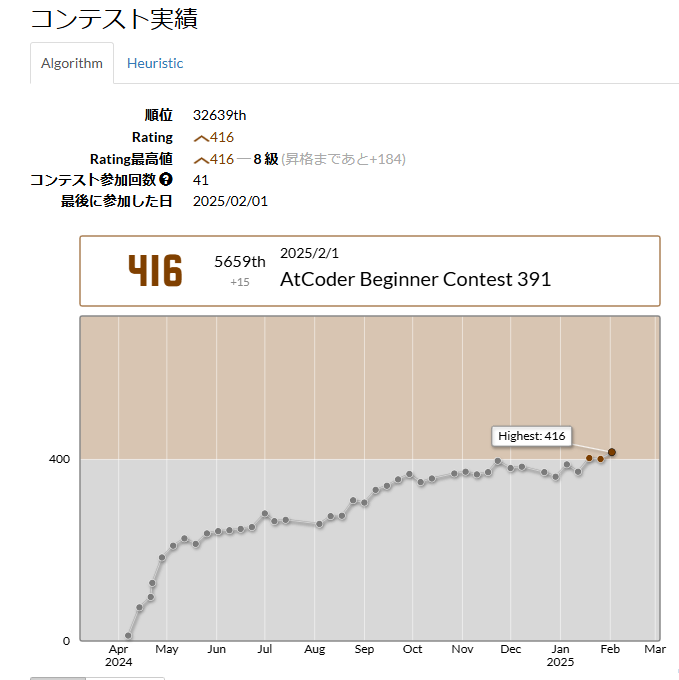This screenshot has height=680, width=679.
Task: Click the July 2024 peak data point
Action: click(265, 513)
